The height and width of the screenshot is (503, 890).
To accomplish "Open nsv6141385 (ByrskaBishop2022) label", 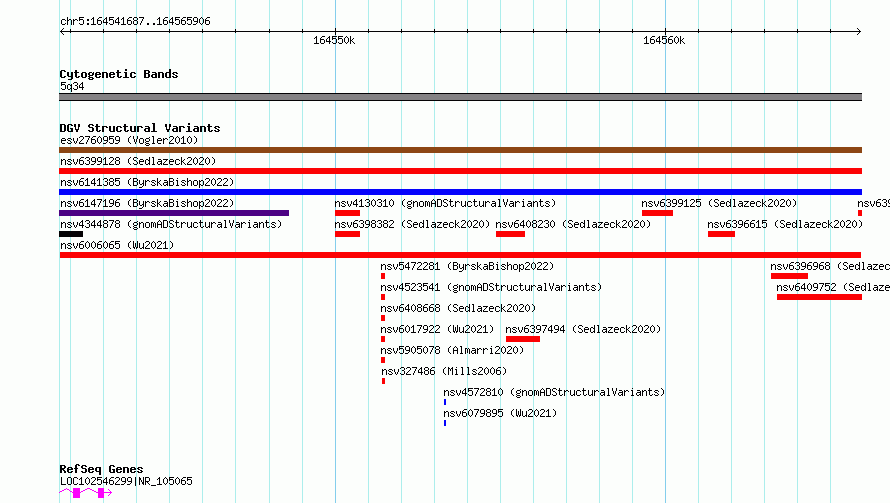I will click(147, 182).
